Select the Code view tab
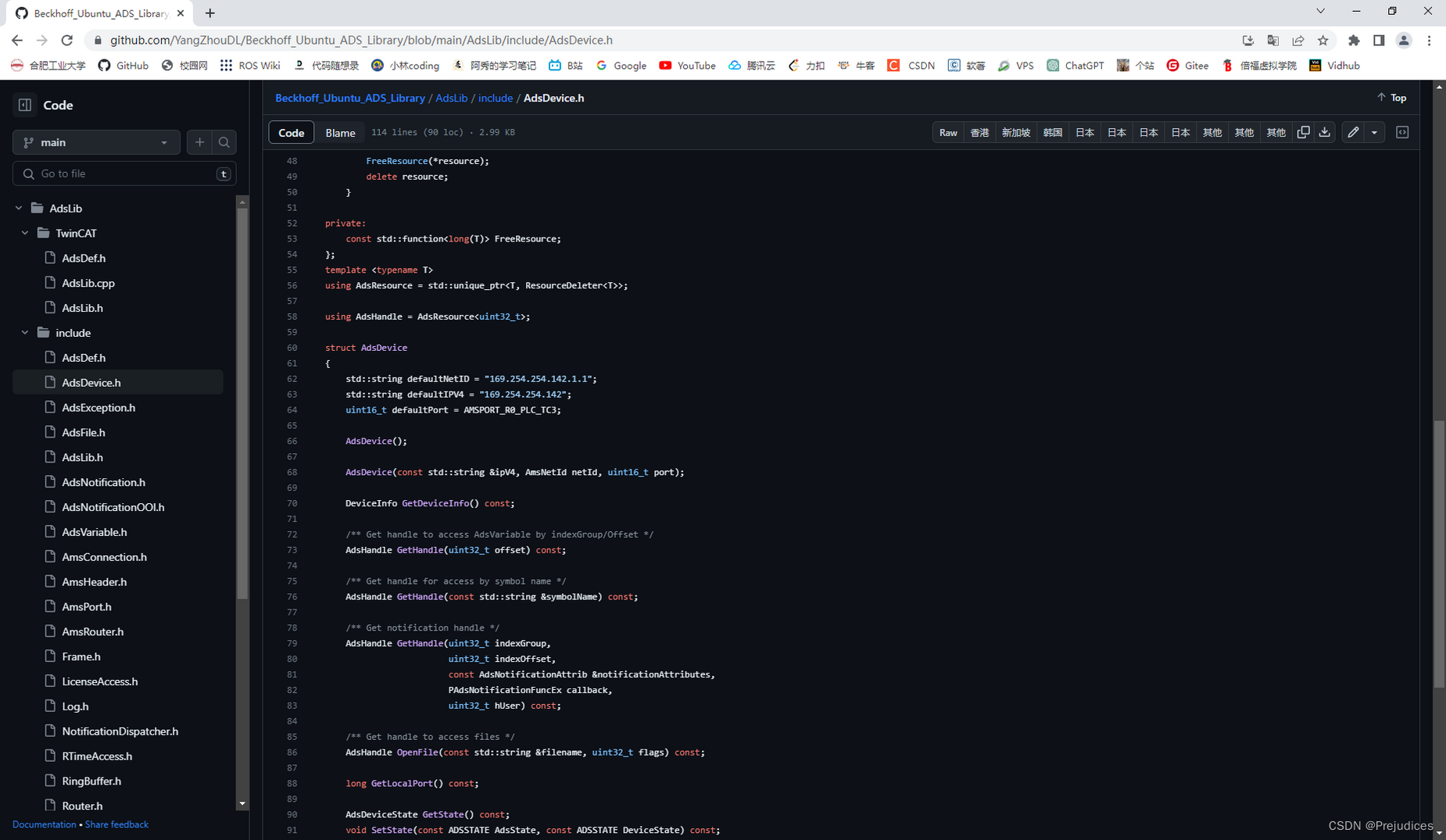Viewport: 1446px width, 840px height. tap(291, 132)
